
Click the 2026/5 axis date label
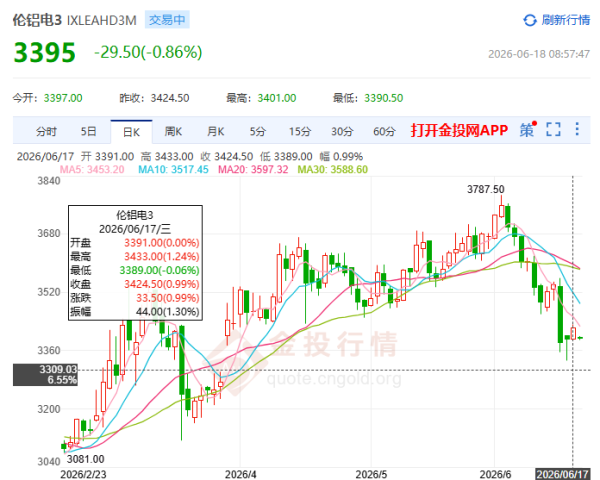(371, 475)
